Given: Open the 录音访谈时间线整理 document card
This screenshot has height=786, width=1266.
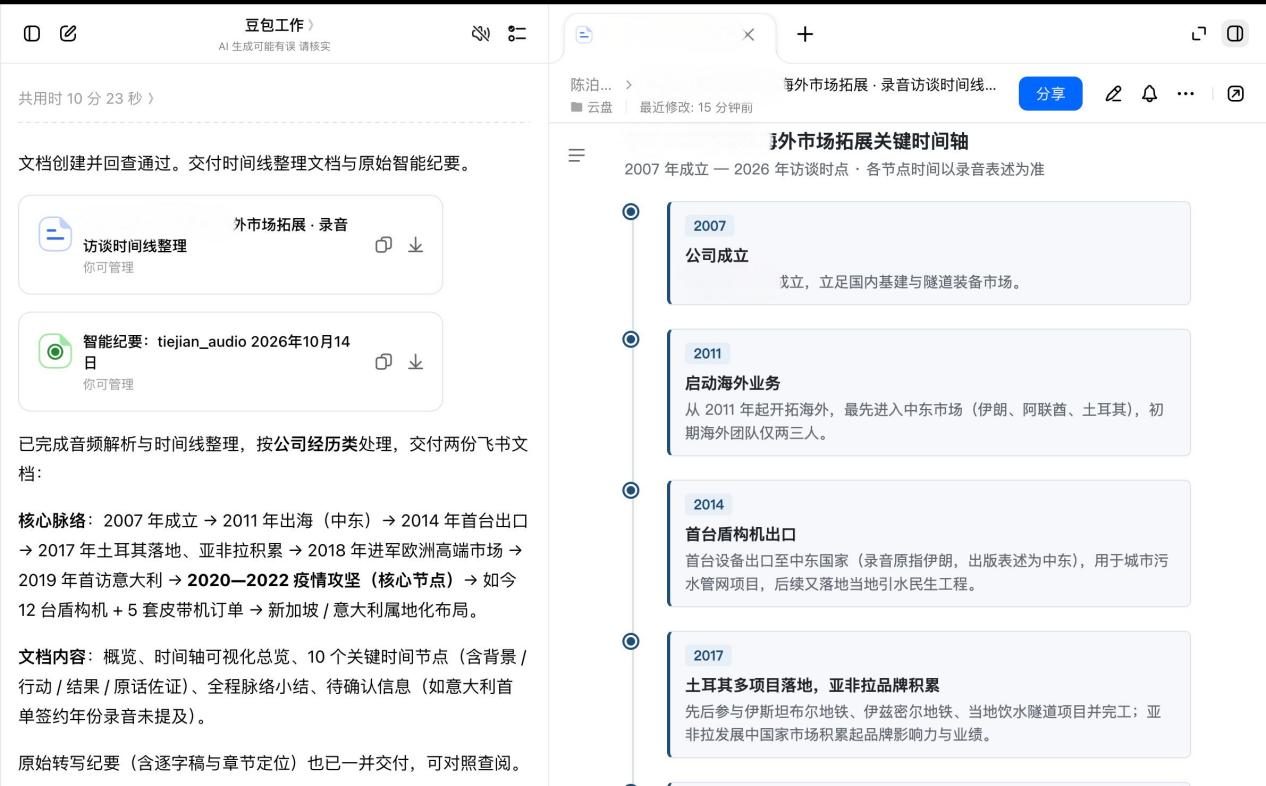Looking at the screenshot, I should [x=230, y=245].
